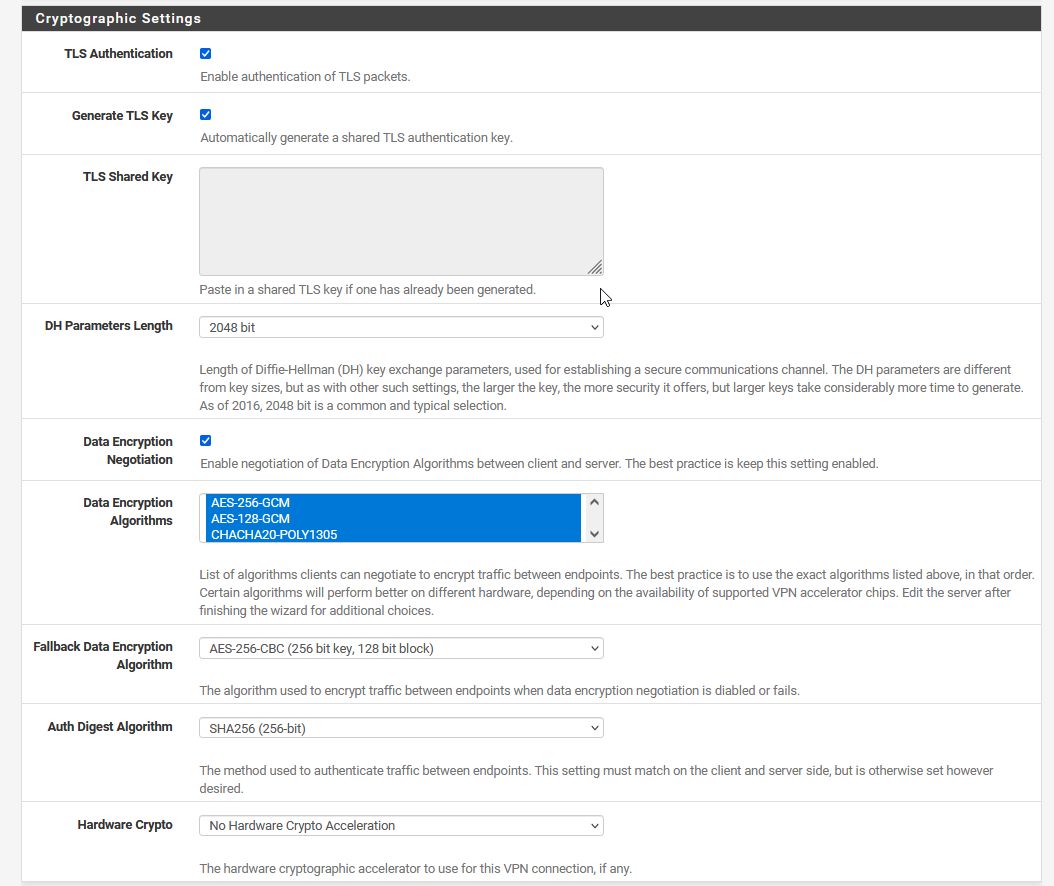Viewport: 1054px width, 886px height.
Task: Click the TLS Shared Key resize handle
Action: (595, 267)
